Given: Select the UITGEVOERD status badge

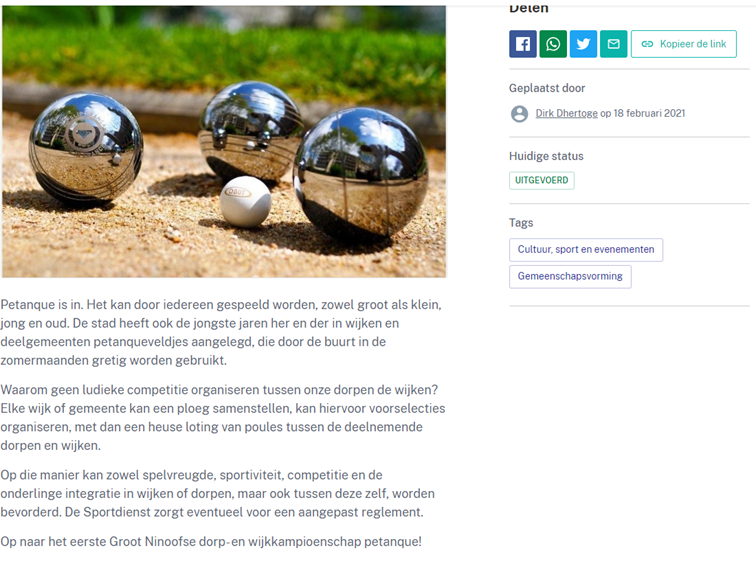Looking at the screenshot, I should 541,180.
